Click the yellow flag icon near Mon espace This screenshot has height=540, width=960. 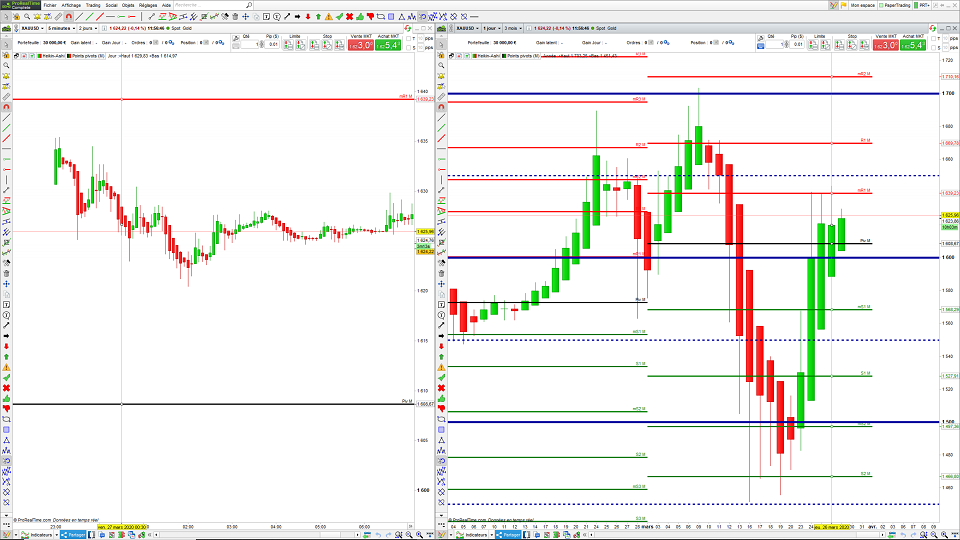[x=844, y=5]
